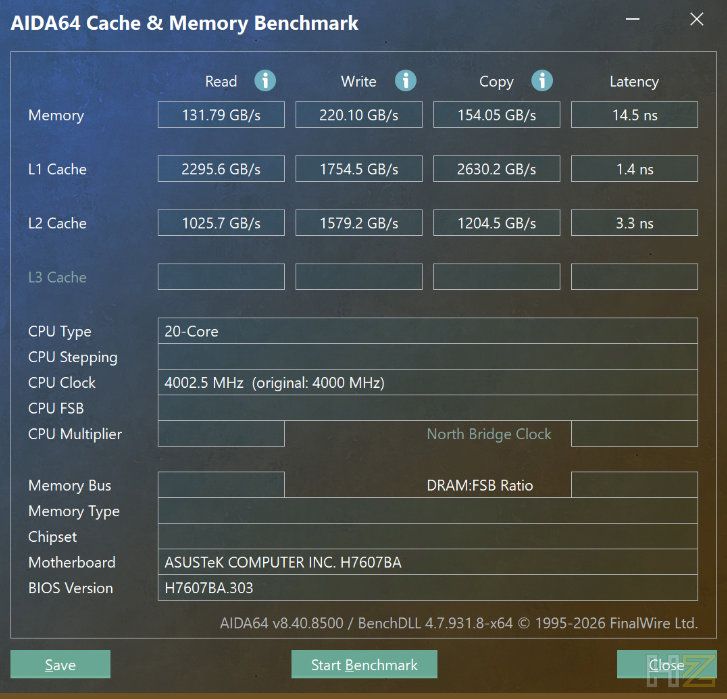Click the CPU Clock value 4002.5 MHz
This screenshot has width=727, height=699.
coord(427,382)
